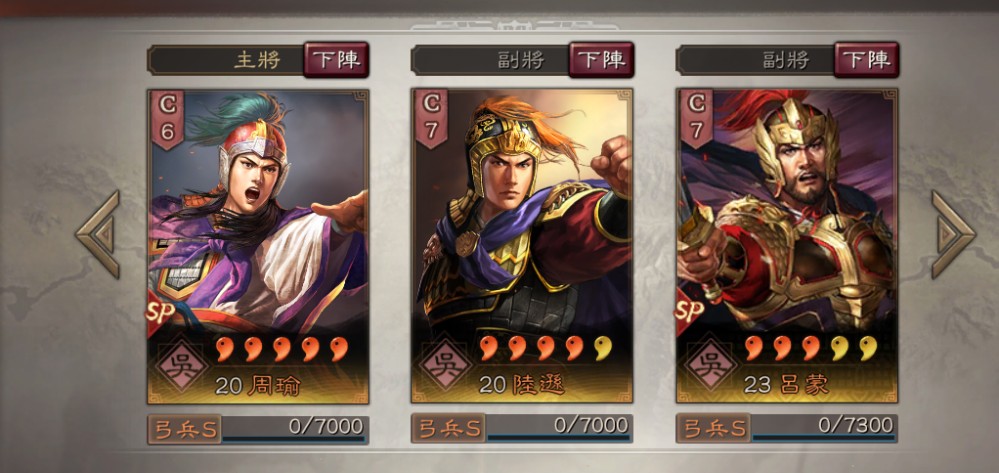Open the 周瑜 general card
This screenshot has width=999, height=473.
[x=258, y=246]
